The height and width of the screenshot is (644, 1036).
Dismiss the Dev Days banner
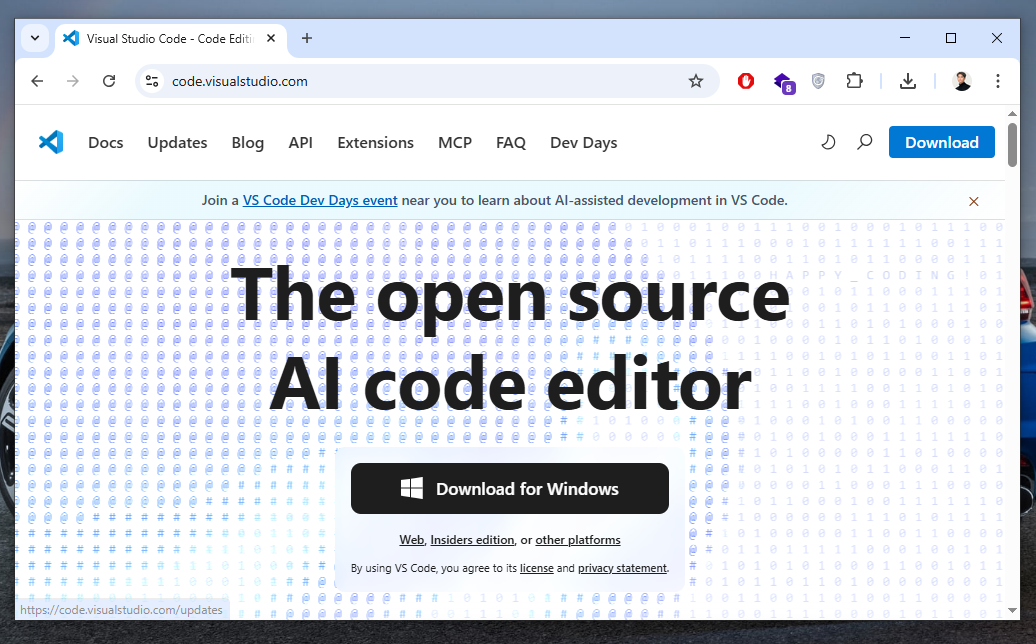point(973,201)
